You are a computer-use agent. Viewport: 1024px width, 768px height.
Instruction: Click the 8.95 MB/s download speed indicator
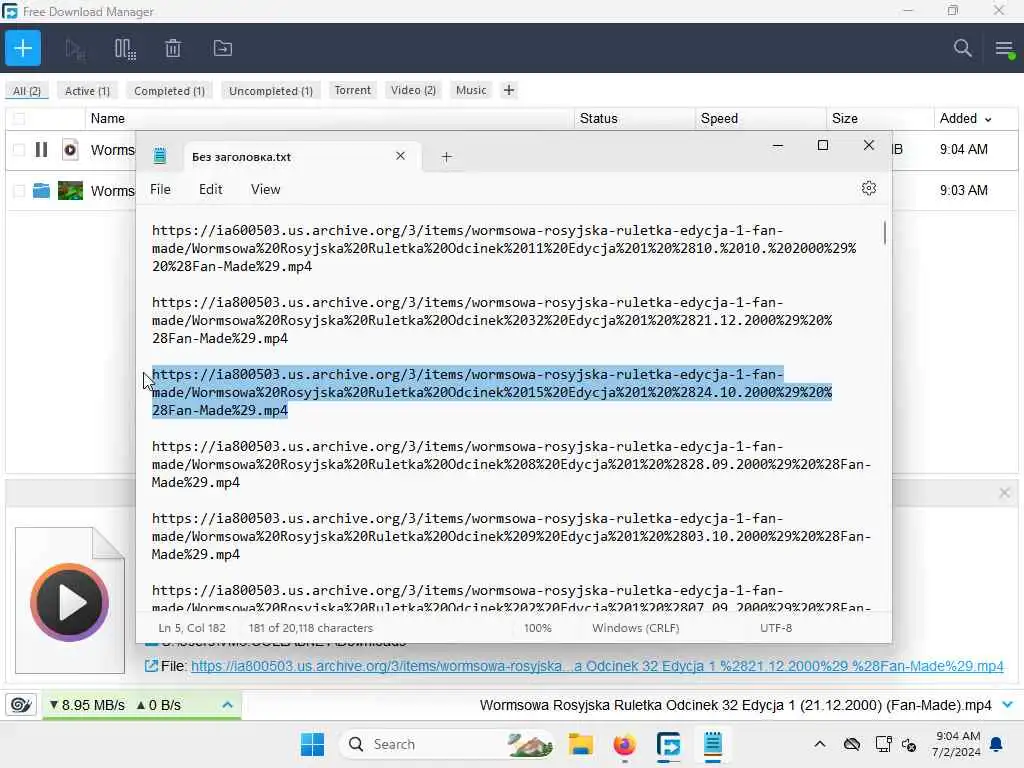pos(87,705)
